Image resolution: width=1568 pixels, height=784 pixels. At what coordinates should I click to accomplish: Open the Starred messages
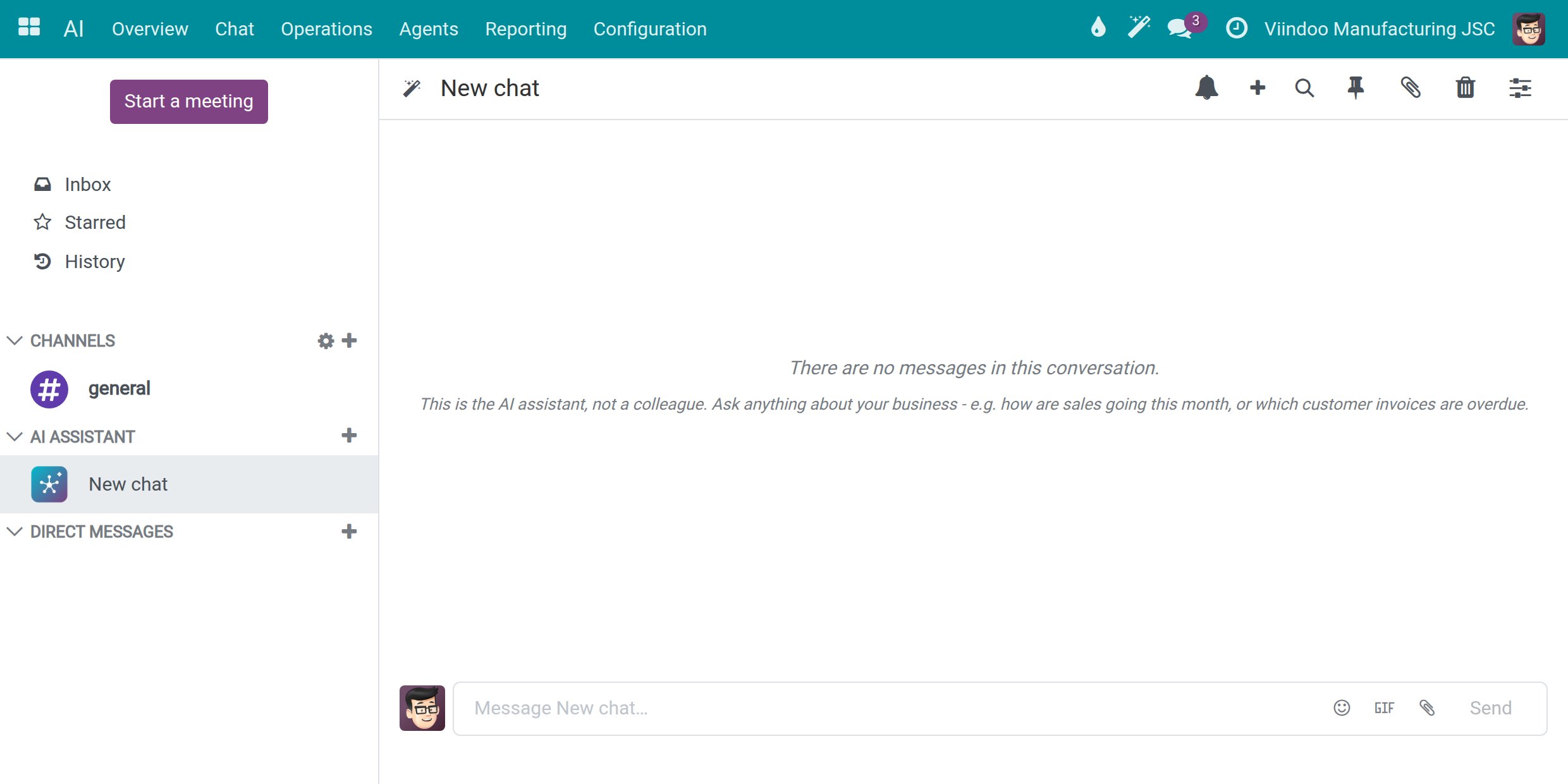coord(95,223)
